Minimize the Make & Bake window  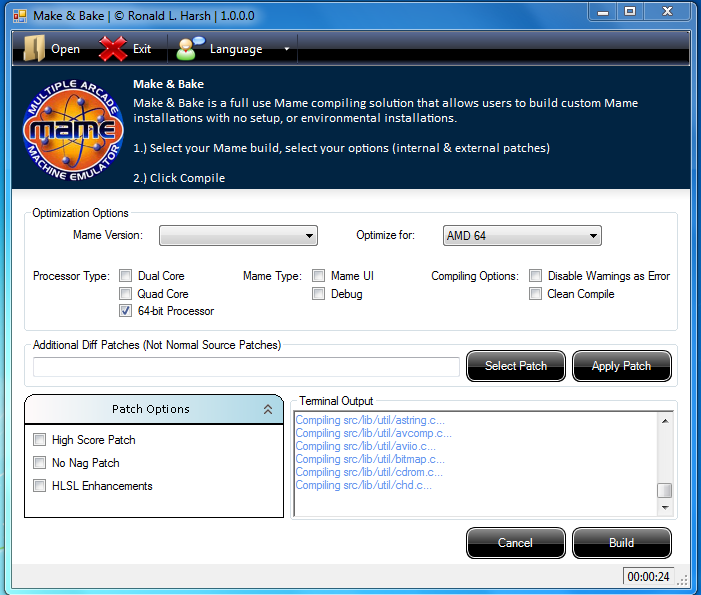pyautogui.click(x=603, y=12)
